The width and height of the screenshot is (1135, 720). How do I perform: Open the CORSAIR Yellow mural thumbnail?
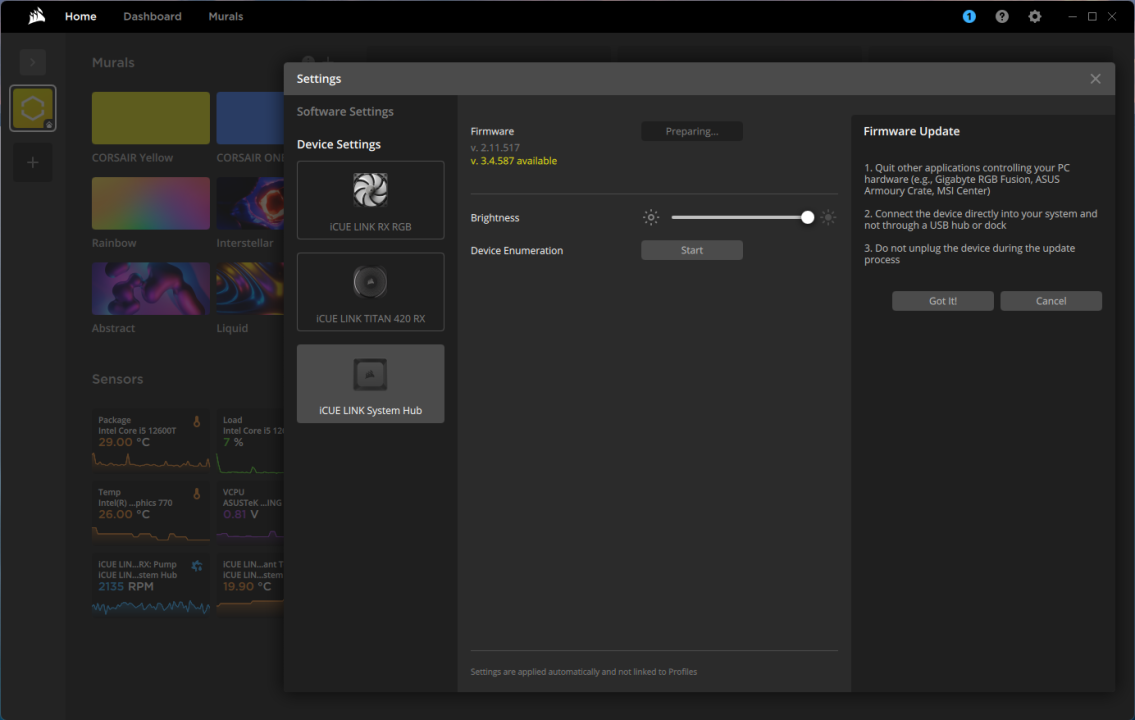click(x=150, y=118)
